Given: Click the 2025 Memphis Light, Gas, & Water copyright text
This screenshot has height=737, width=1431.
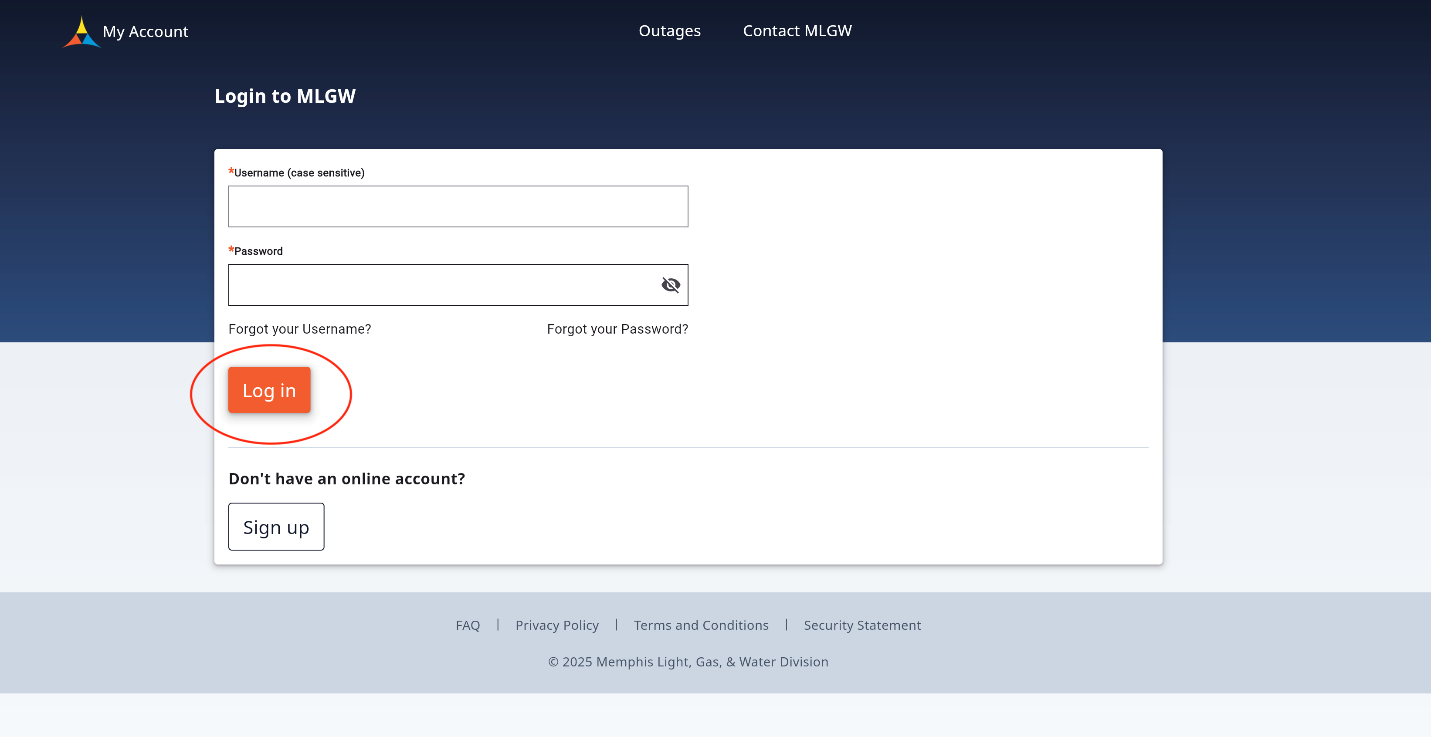Looking at the screenshot, I should coord(688,662).
